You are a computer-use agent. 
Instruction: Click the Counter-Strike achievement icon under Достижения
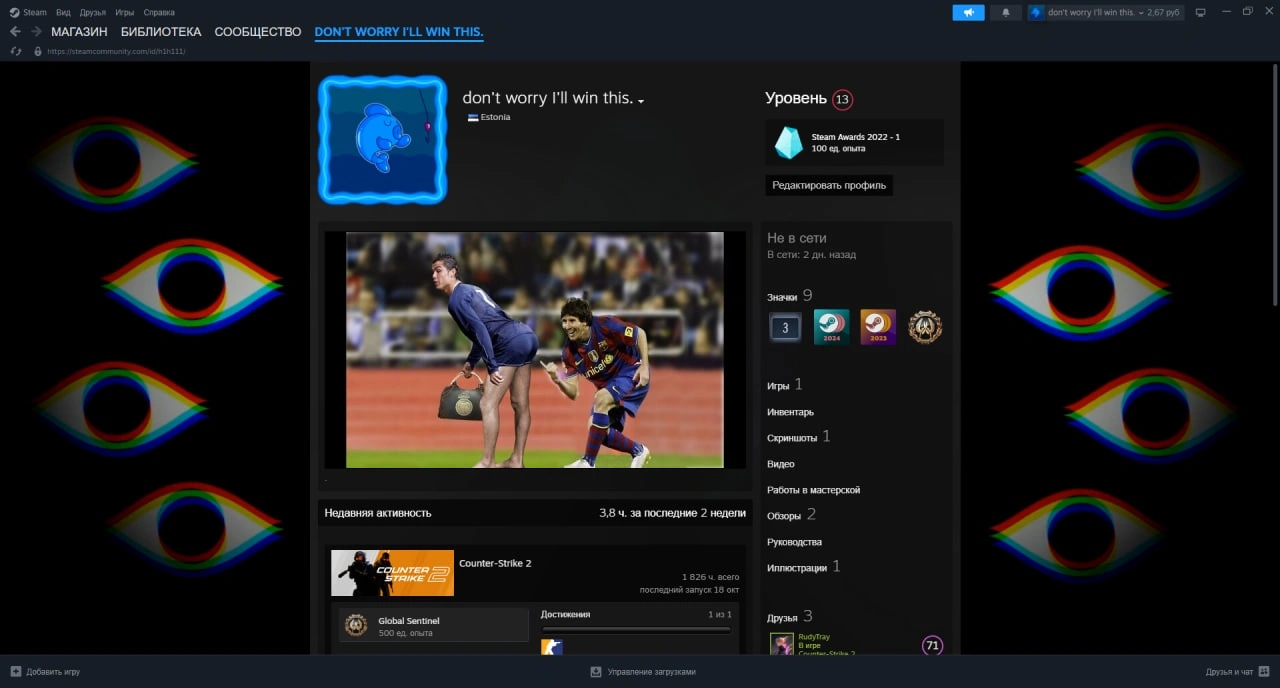tap(551, 647)
